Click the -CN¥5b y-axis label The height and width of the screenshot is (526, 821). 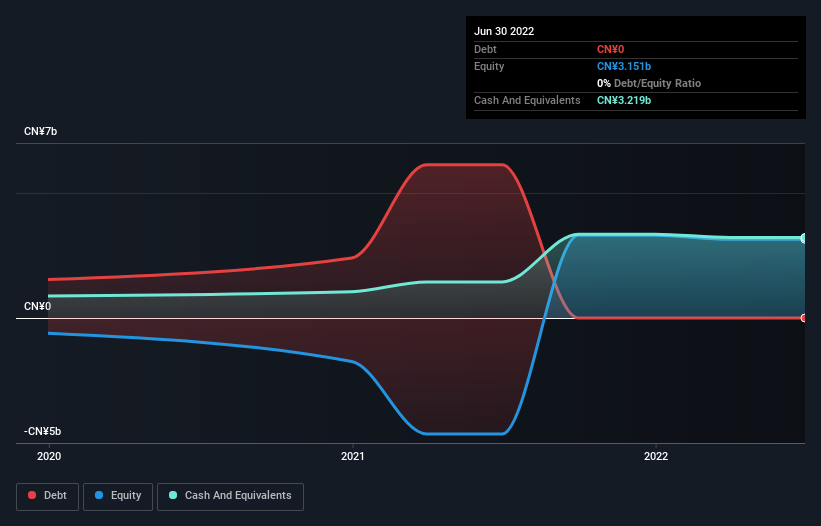pos(42,431)
